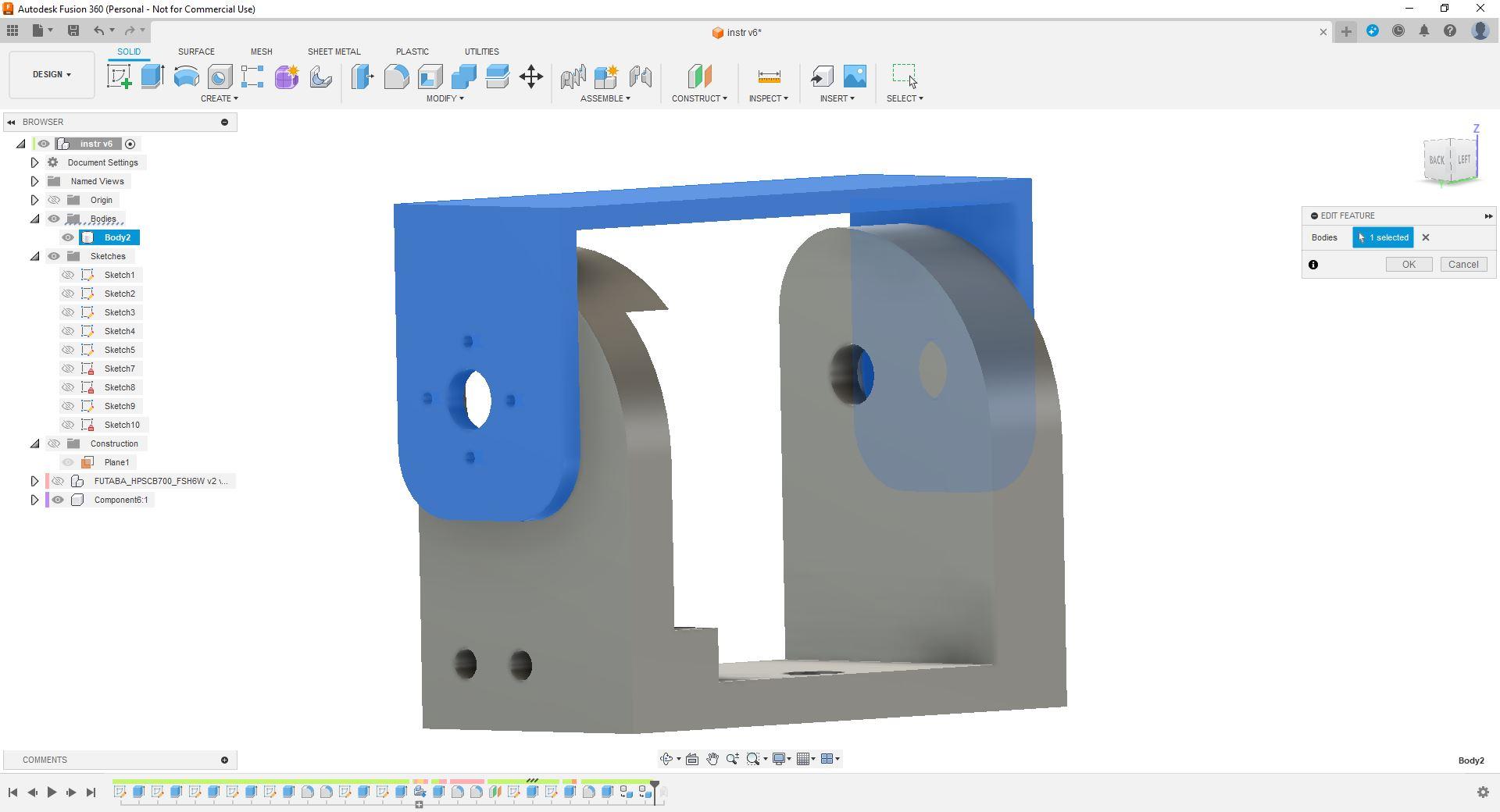Expand the Document Settings node
This screenshot has width=1500, height=812.
34,162
